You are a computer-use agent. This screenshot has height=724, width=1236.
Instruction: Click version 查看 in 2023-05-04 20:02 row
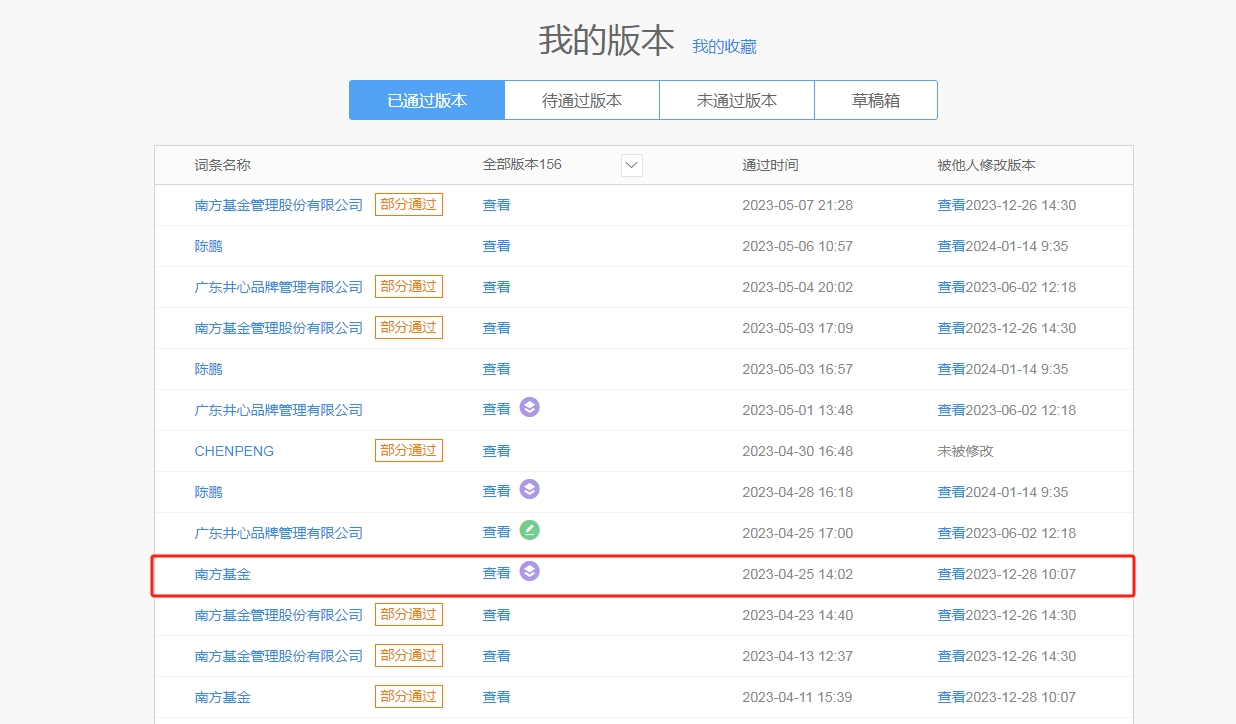pyautogui.click(x=497, y=287)
